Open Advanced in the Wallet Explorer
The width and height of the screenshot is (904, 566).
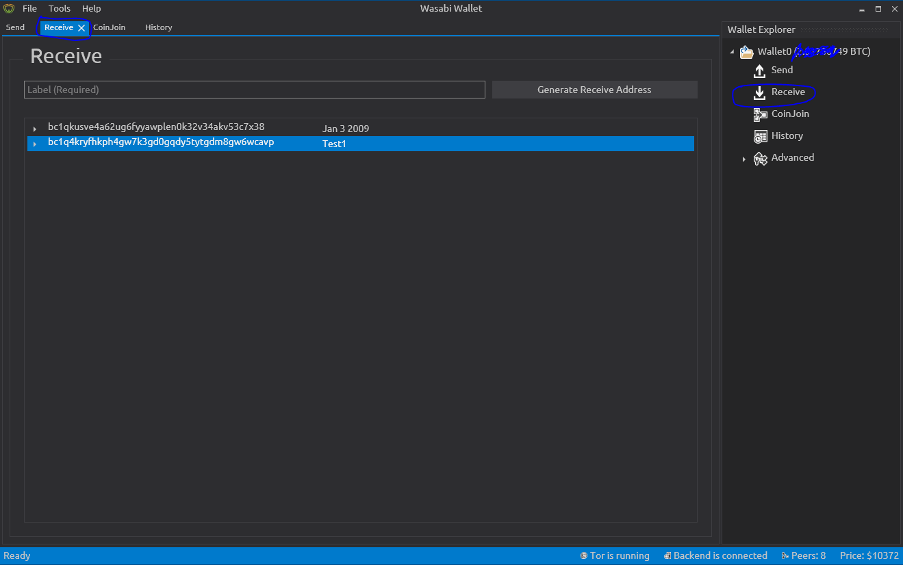coord(792,157)
